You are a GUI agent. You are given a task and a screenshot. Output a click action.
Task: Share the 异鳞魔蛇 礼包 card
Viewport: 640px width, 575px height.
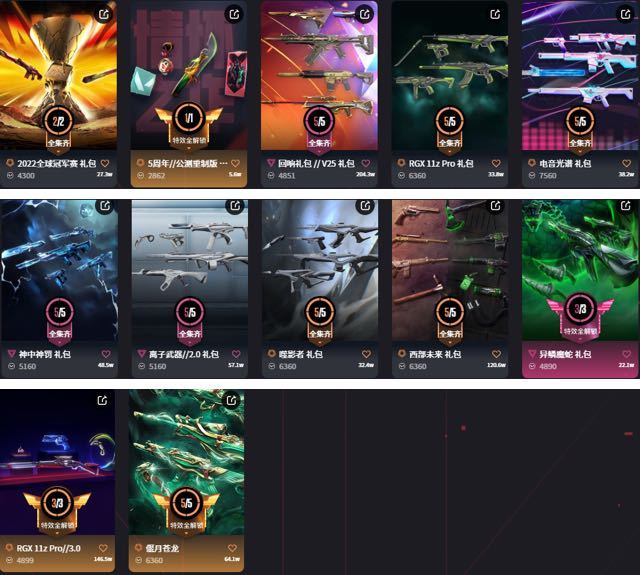click(625, 205)
